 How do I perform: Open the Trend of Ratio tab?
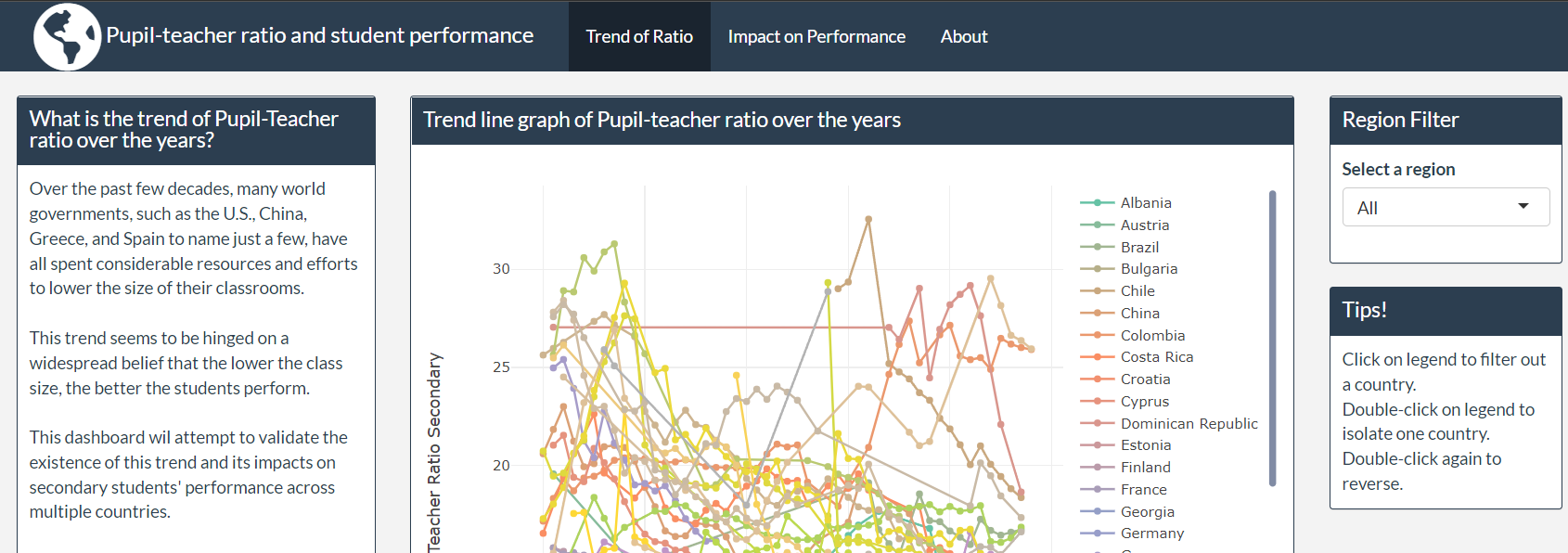(x=639, y=37)
